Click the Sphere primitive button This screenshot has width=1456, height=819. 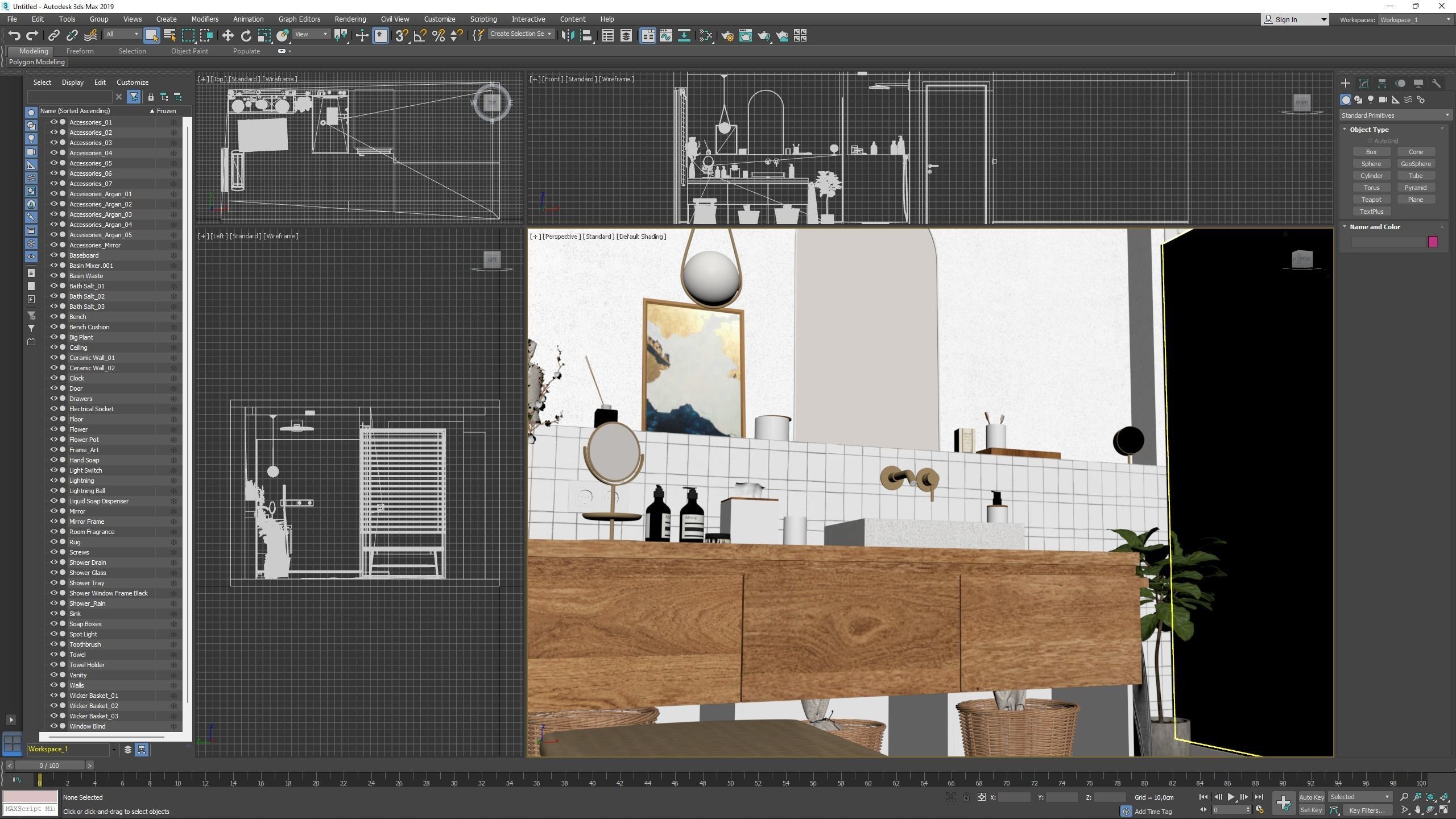click(x=1371, y=164)
